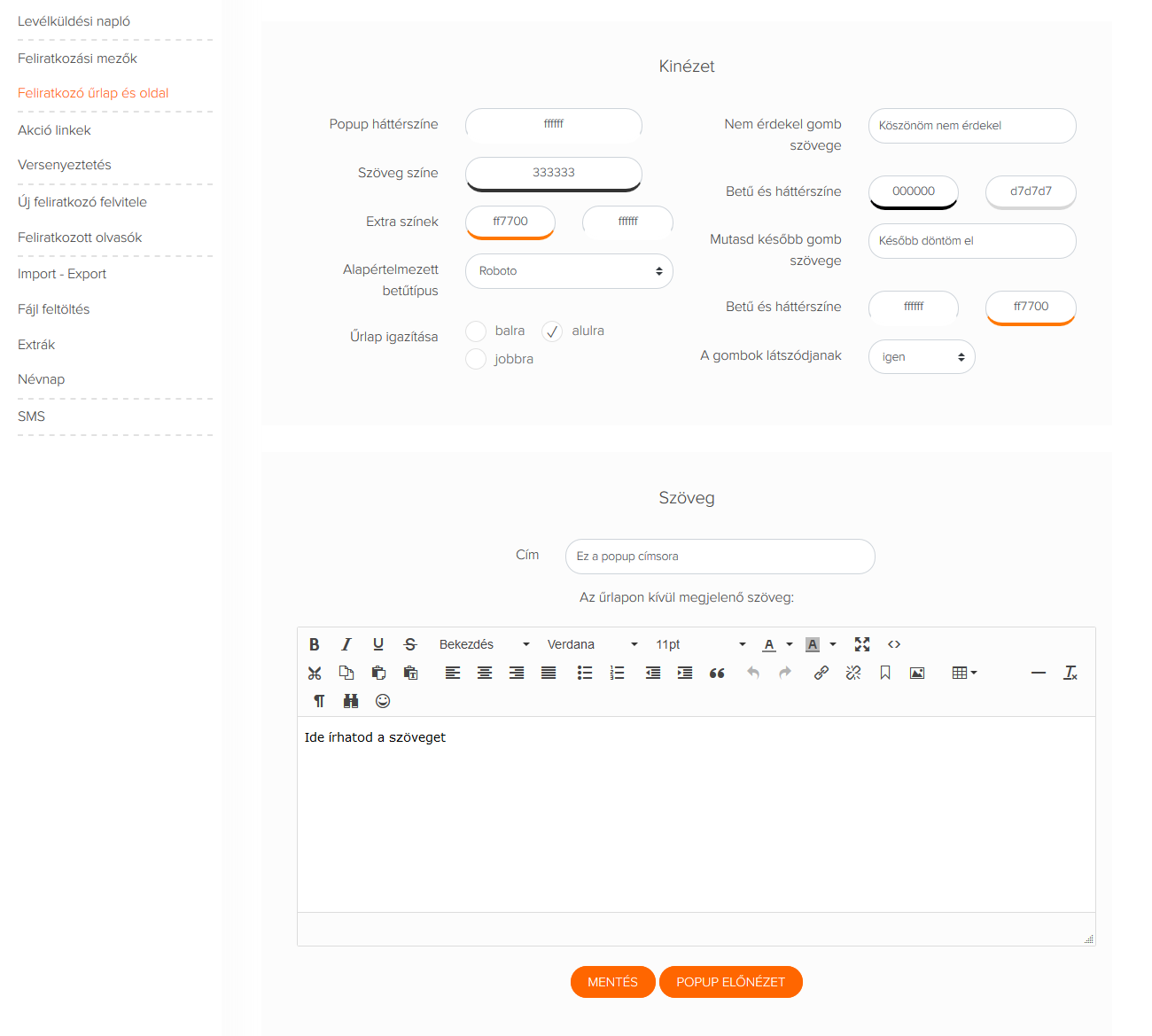1152x1036 pixels.
Task: Open Fájl feltöltés link
Action: [53, 309]
